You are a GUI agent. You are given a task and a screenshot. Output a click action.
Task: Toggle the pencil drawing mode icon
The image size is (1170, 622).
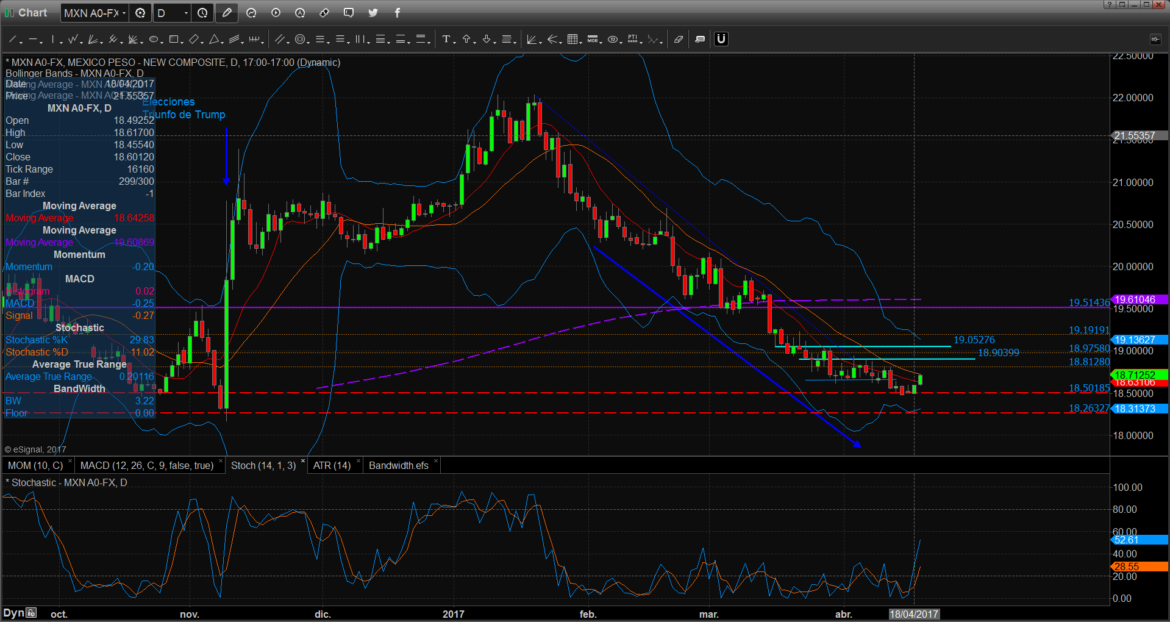pyautogui.click(x=228, y=13)
